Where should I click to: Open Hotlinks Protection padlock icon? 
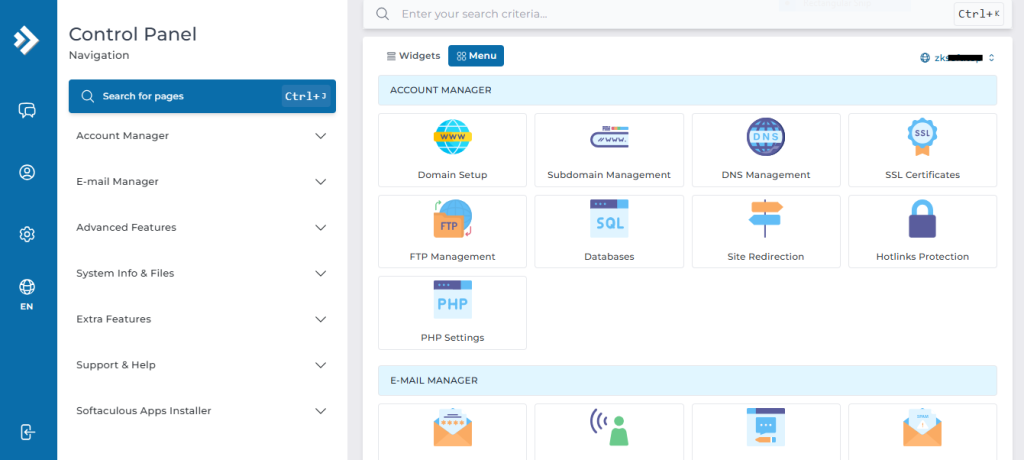tap(922, 218)
